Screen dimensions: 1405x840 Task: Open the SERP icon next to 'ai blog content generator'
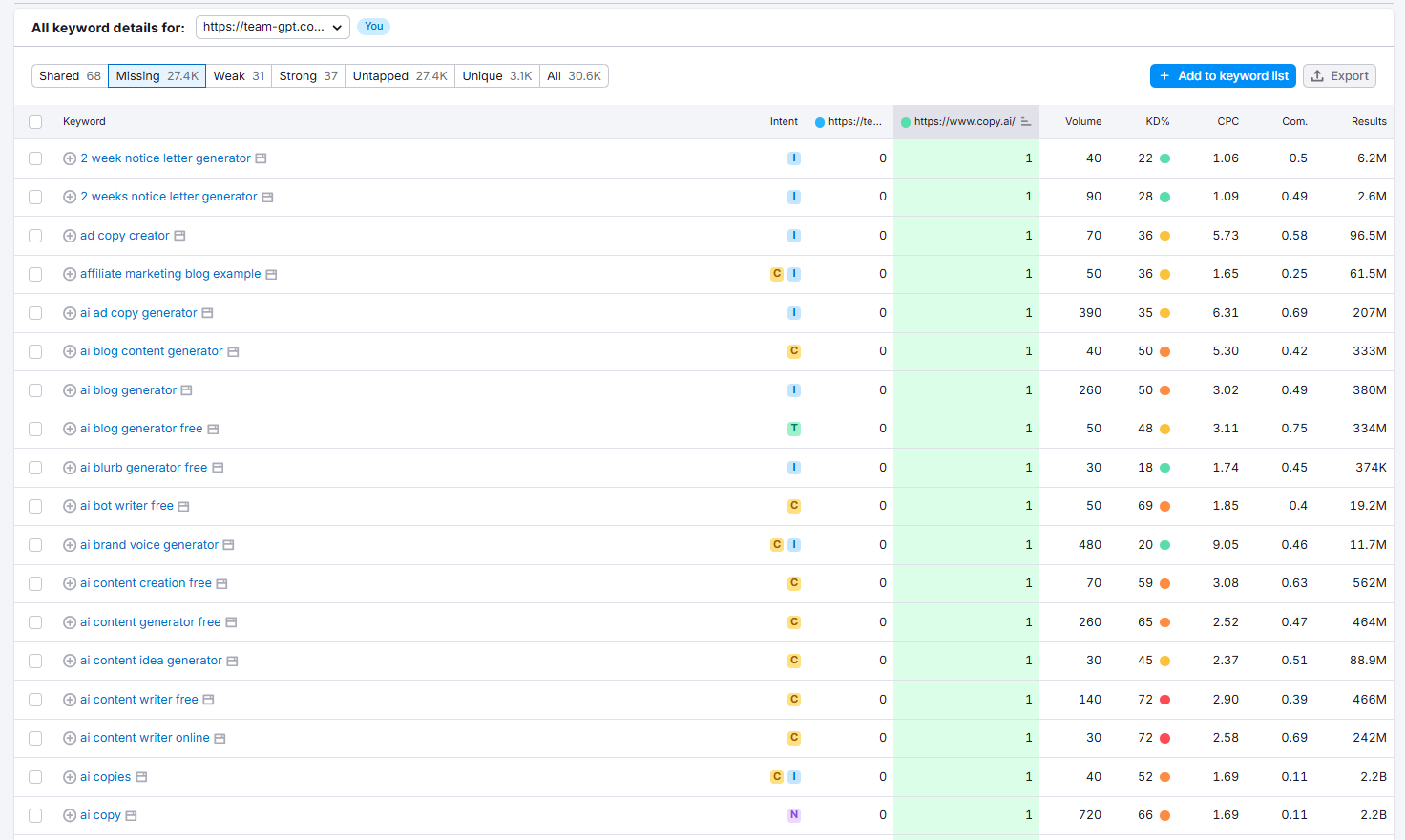click(x=233, y=351)
